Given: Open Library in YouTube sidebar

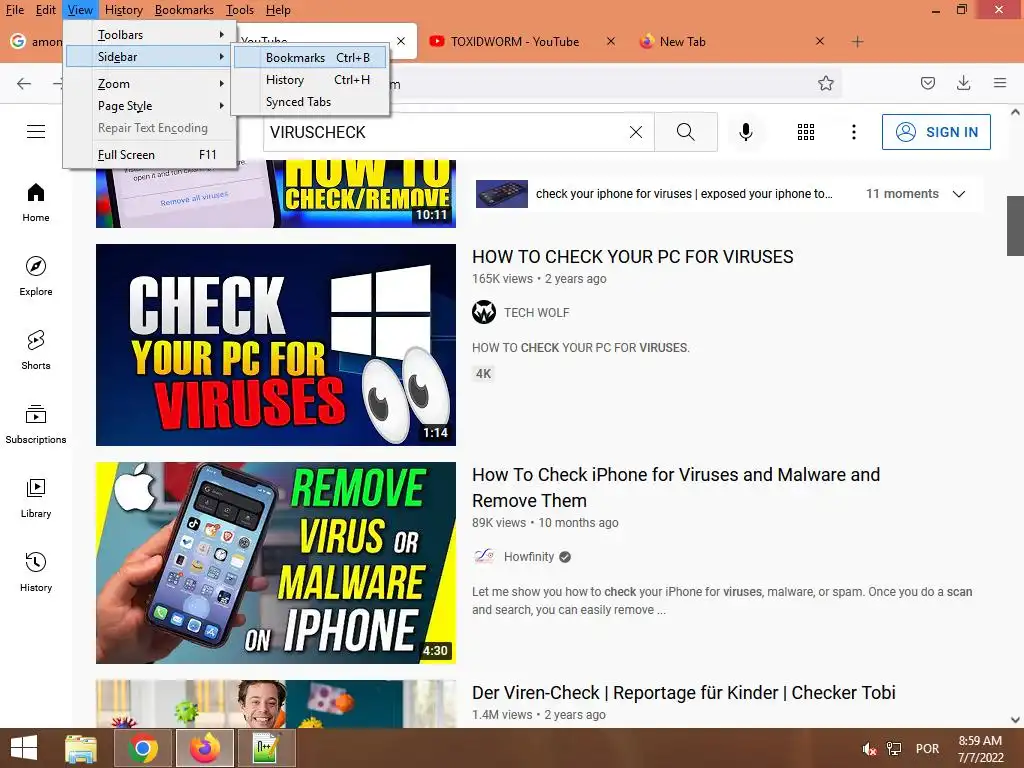Looking at the screenshot, I should pyautogui.click(x=36, y=498).
